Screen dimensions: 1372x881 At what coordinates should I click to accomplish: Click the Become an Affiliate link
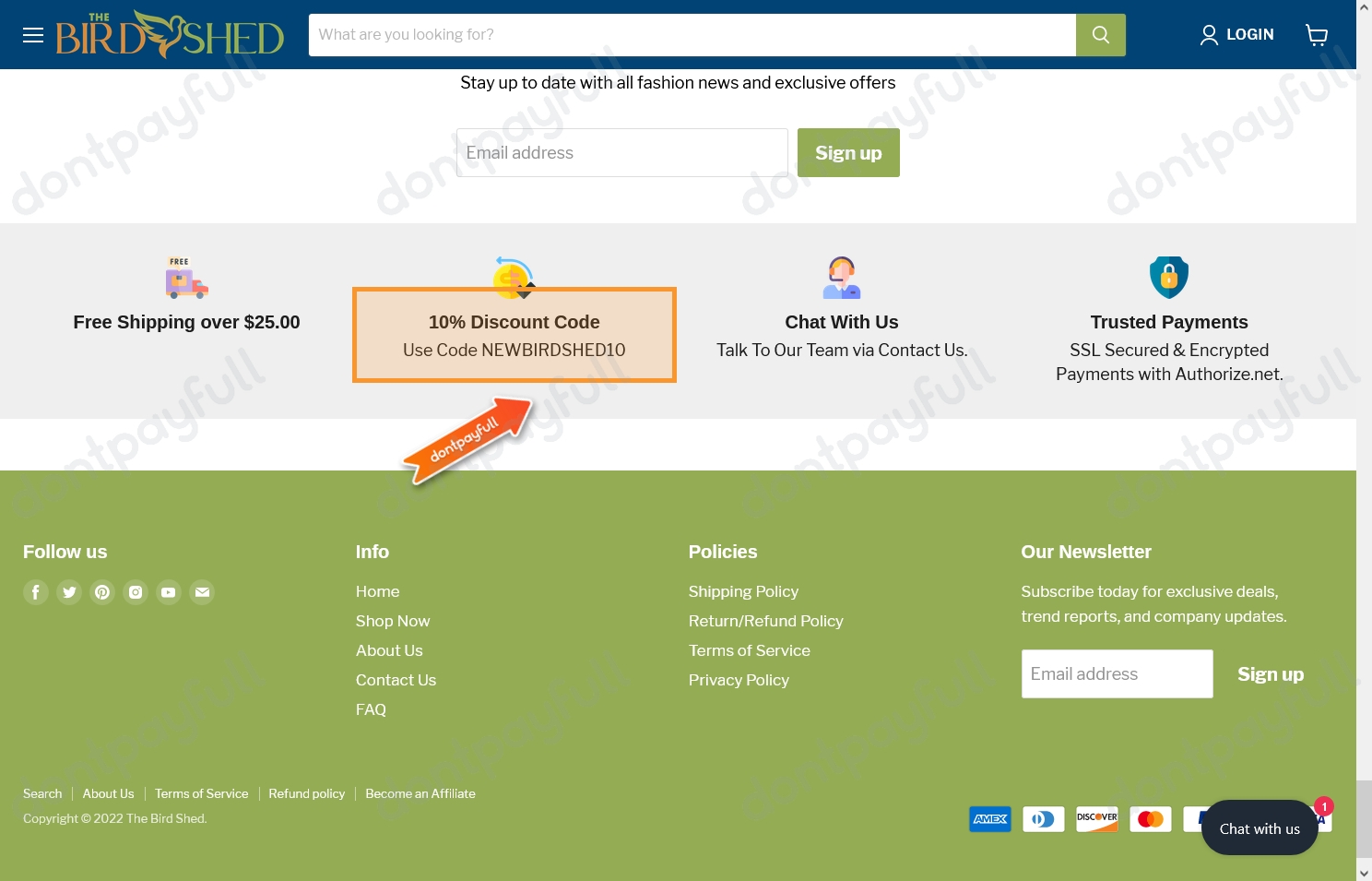coord(420,793)
